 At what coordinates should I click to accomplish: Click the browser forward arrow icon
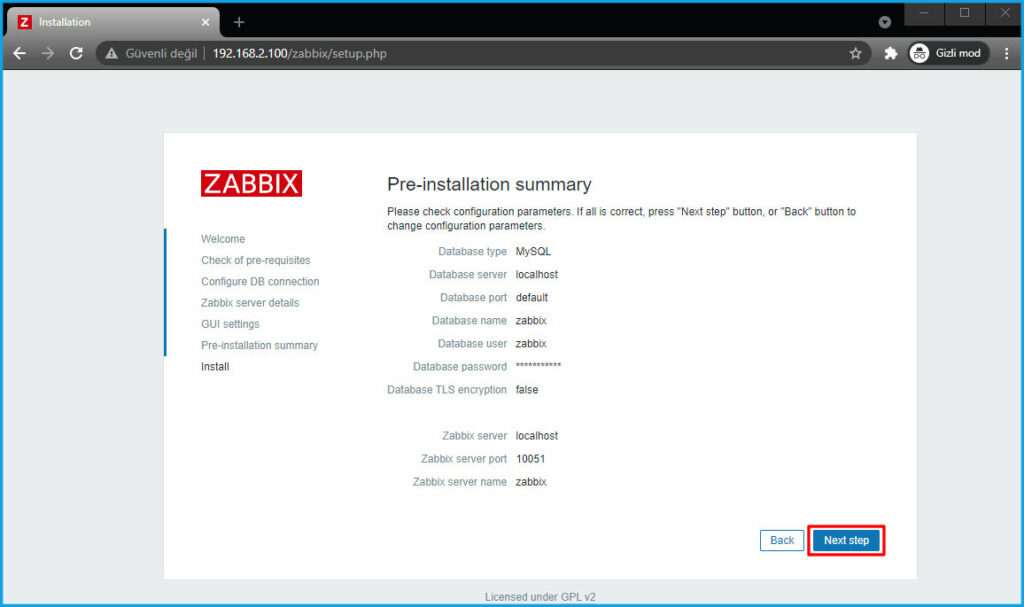[x=48, y=54]
